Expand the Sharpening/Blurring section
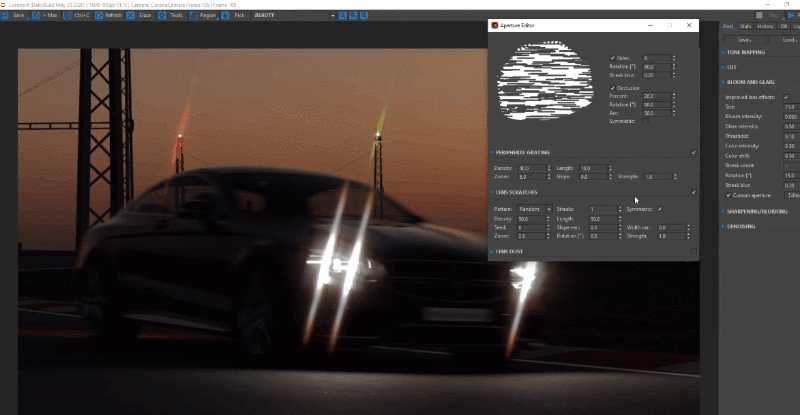Viewport: 800px width, 415px height. 755,212
